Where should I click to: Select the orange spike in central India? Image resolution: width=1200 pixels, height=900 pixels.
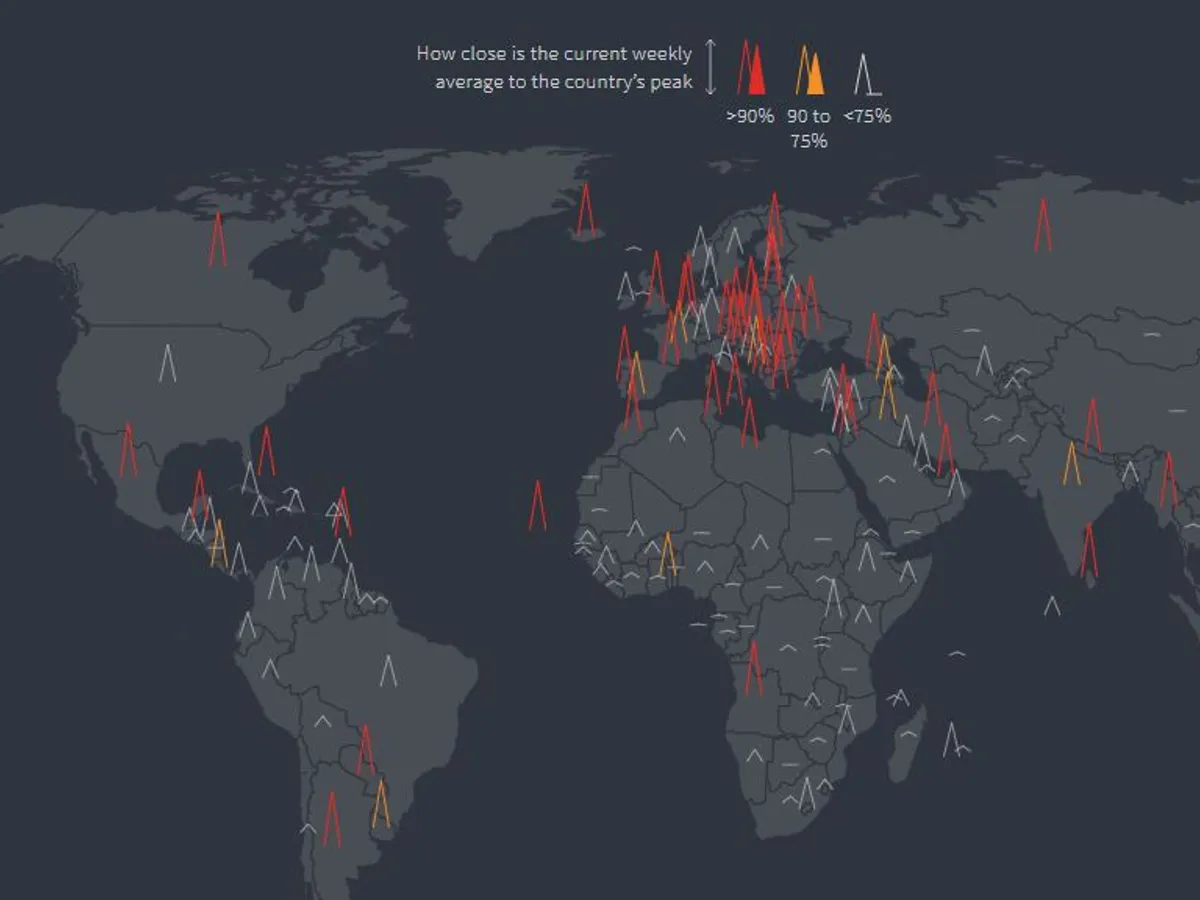(1072, 464)
